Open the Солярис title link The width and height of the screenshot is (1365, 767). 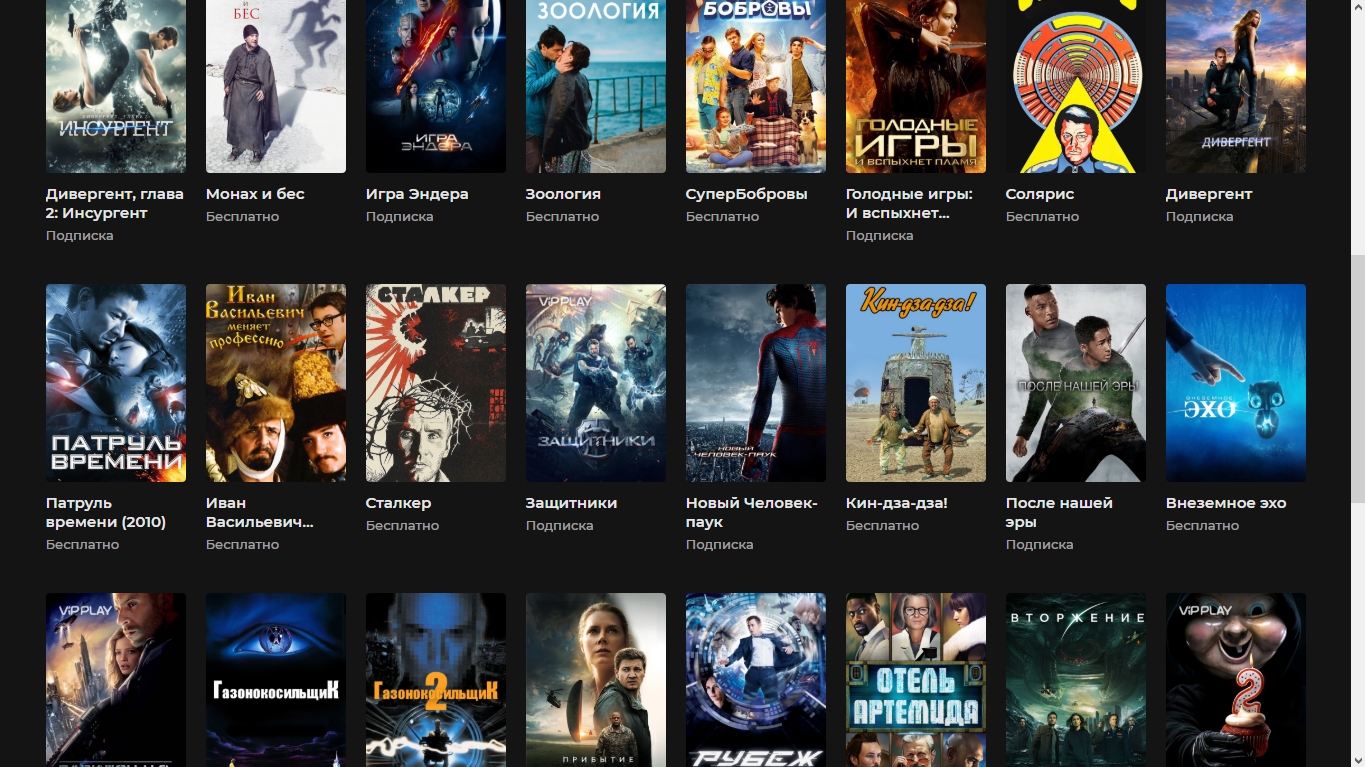coord(1040,194)
